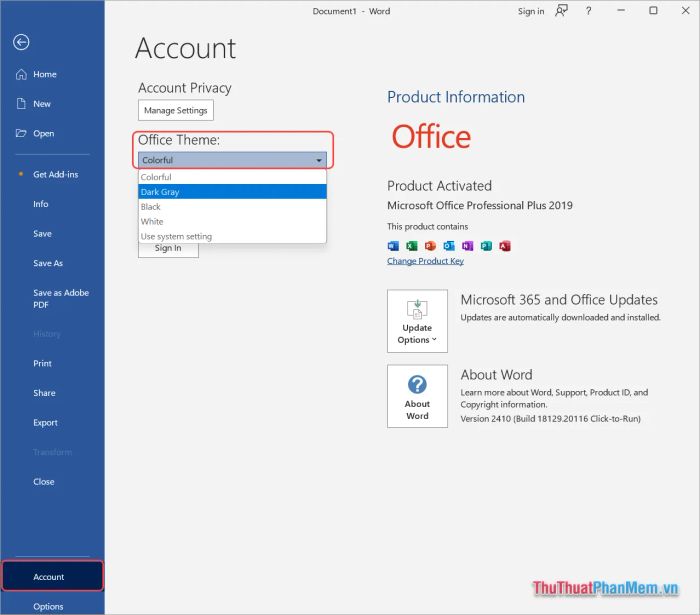700x615 pixels.
Task: Click the OneNote app icon
Action: click(467, 246)
